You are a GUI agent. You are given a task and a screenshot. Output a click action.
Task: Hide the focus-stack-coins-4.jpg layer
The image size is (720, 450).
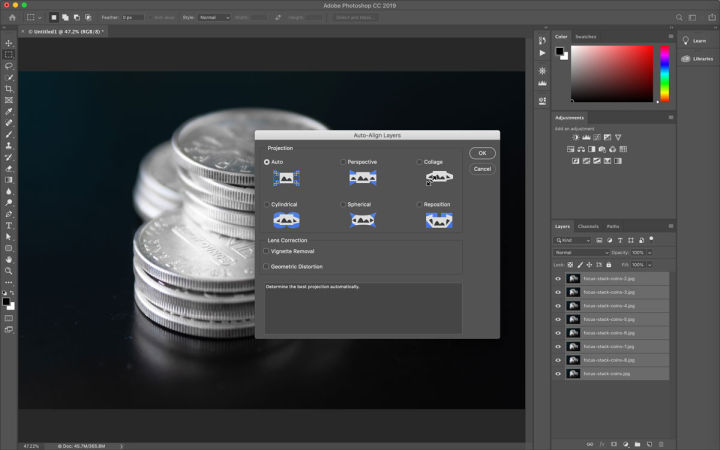click(x=558, y=306)
